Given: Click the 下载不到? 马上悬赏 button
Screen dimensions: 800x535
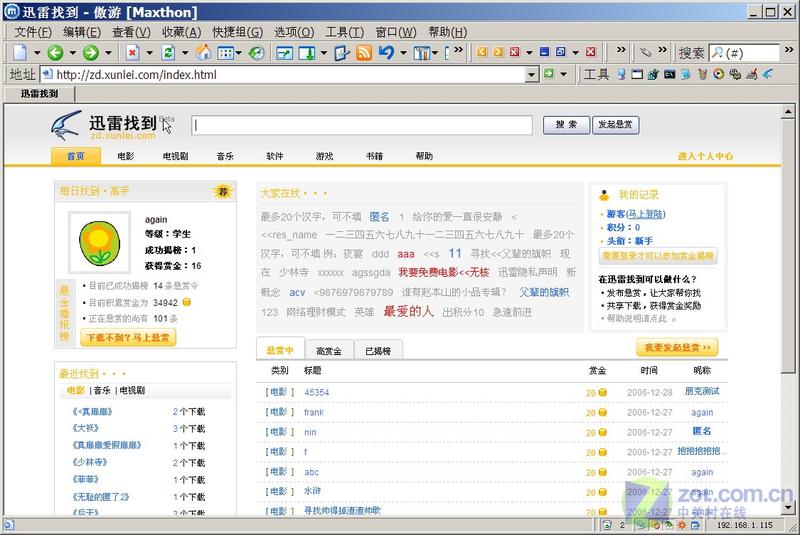Looking at the screenshot, I should click(x=128, y=338).
